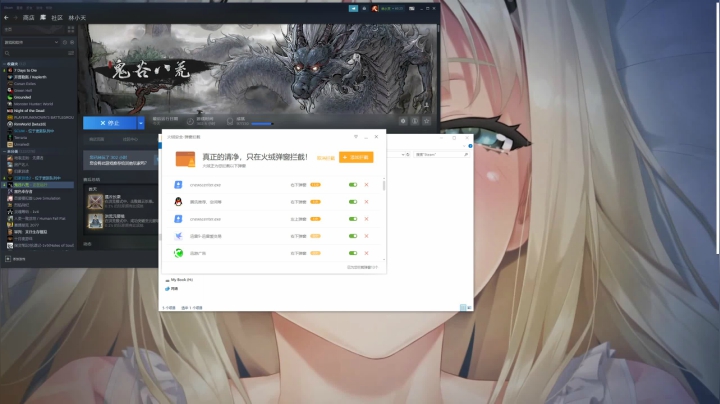Collapse the 收藏夹 favorites group
This screenshot has height=404, width=720.
[x=4, y=64]
